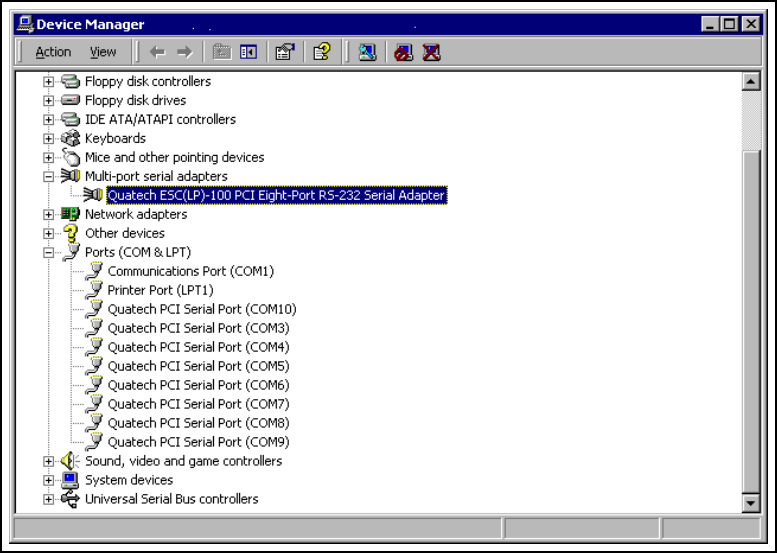Select the Keyboards category icon
This screenshot has height=553, width=777.
[x=70, y=138]
